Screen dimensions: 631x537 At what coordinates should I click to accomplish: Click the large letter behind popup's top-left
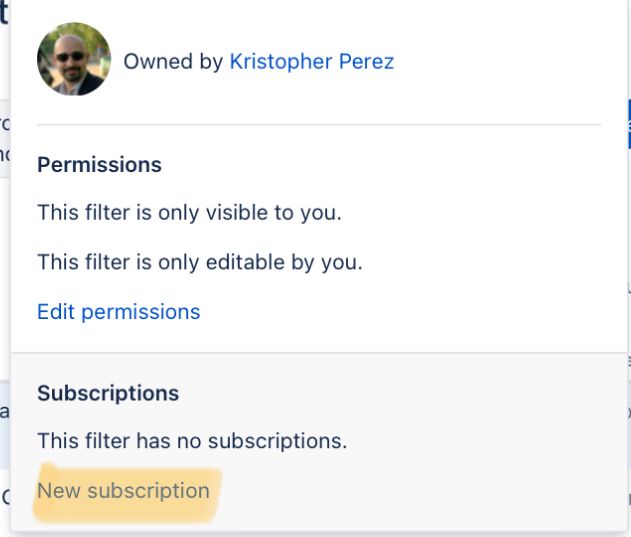coord(4,13)
